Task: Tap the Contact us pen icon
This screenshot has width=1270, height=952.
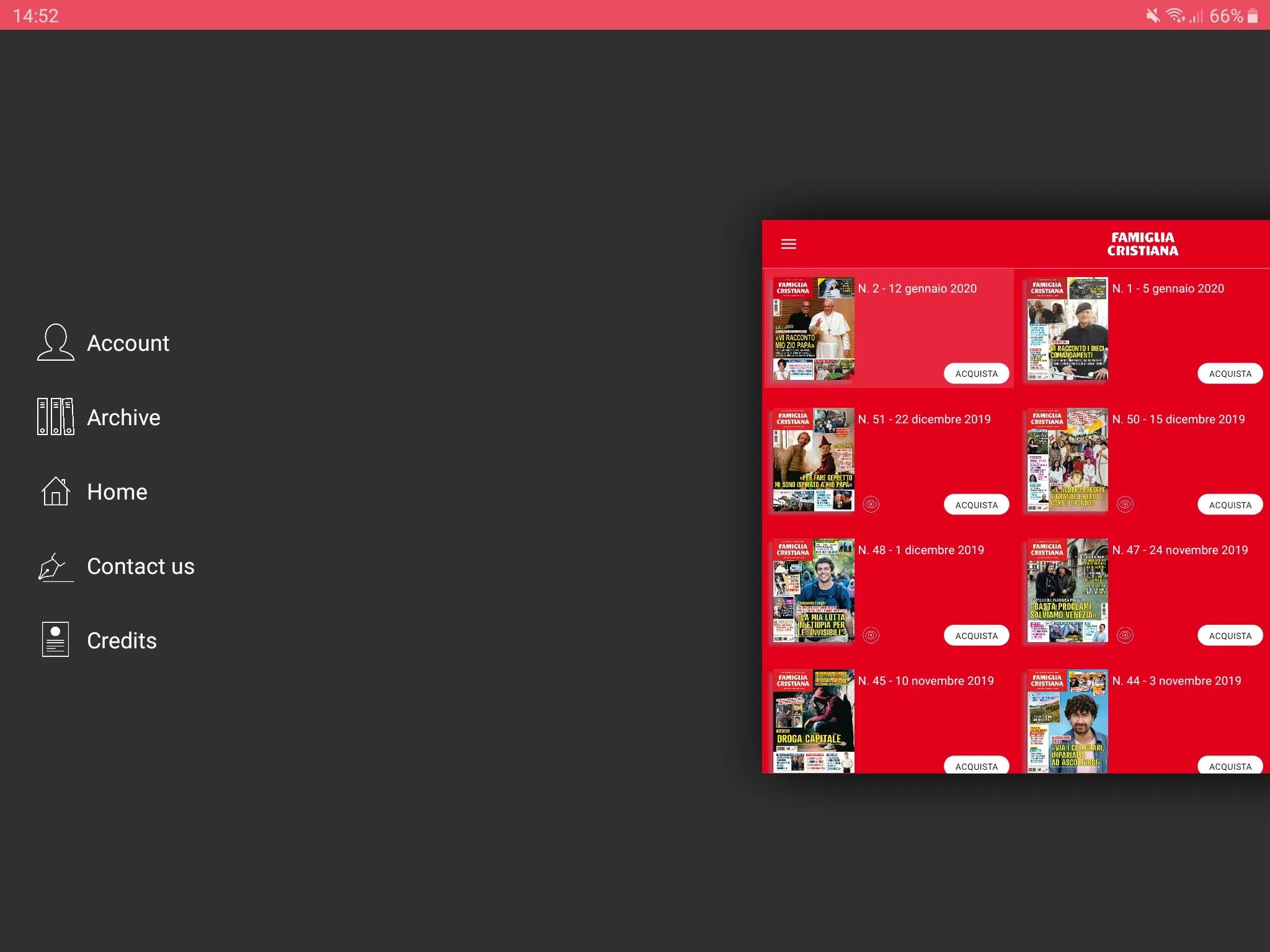Action: click(x=55, y=566)
